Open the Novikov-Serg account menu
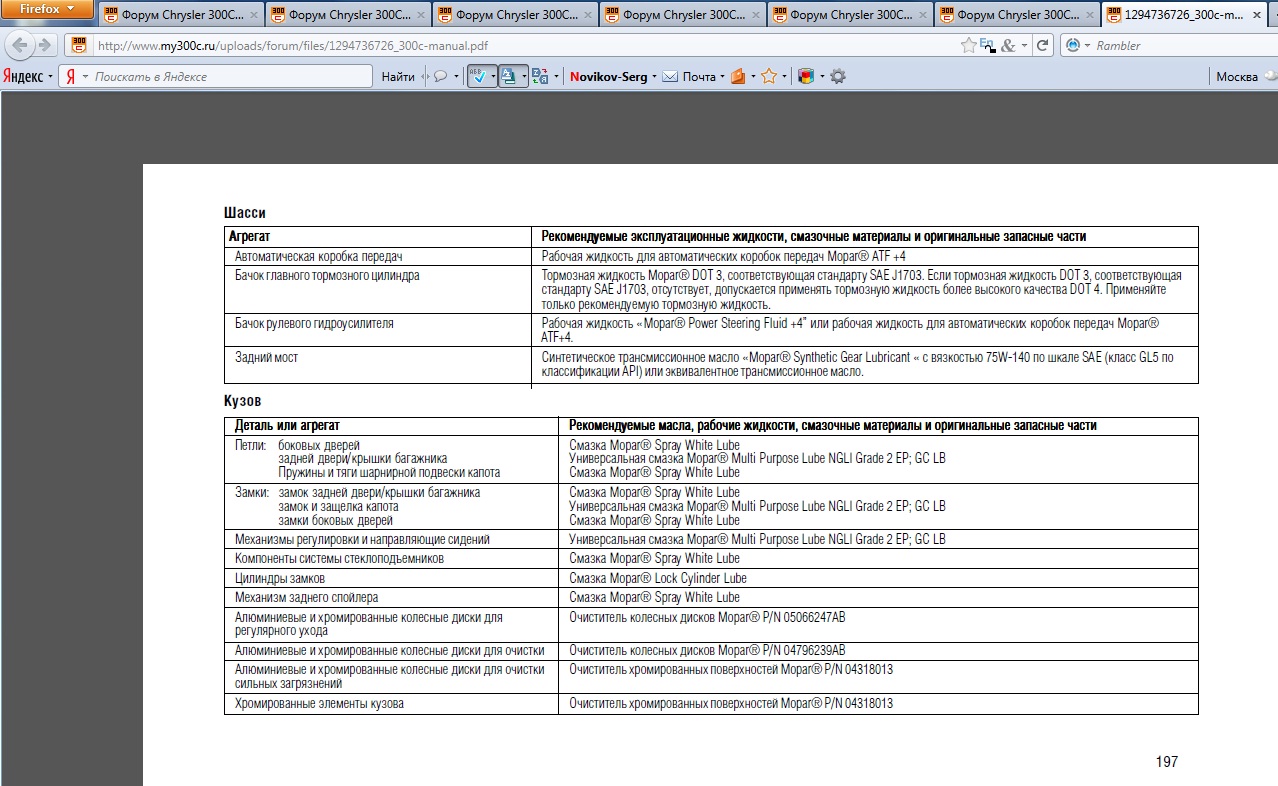This screenshot has height=786, width=1278. click(613, 76)
